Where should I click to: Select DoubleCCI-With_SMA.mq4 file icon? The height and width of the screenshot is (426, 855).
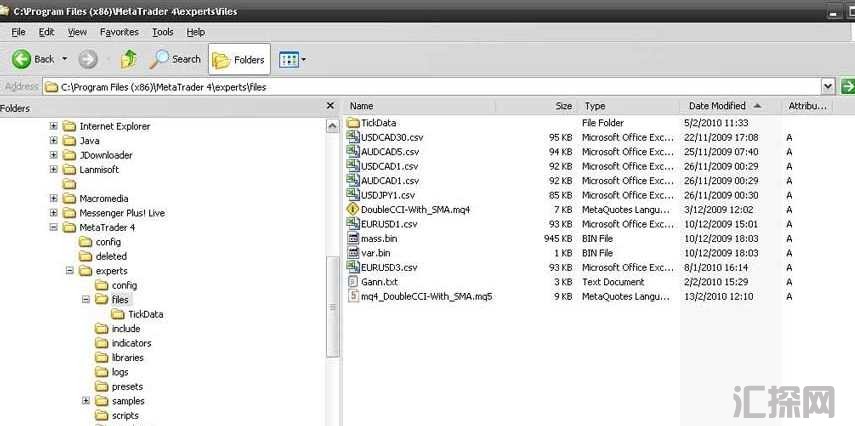point(352,209)
